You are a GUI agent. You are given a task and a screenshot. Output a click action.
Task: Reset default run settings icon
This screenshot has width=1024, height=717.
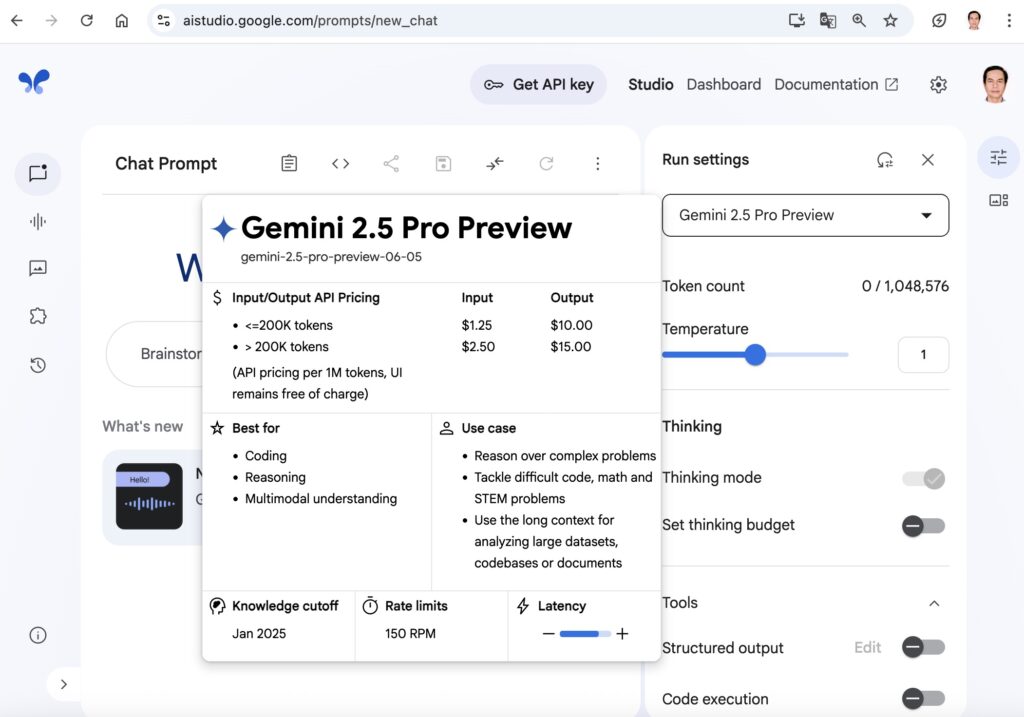click(x=884, y=160)
